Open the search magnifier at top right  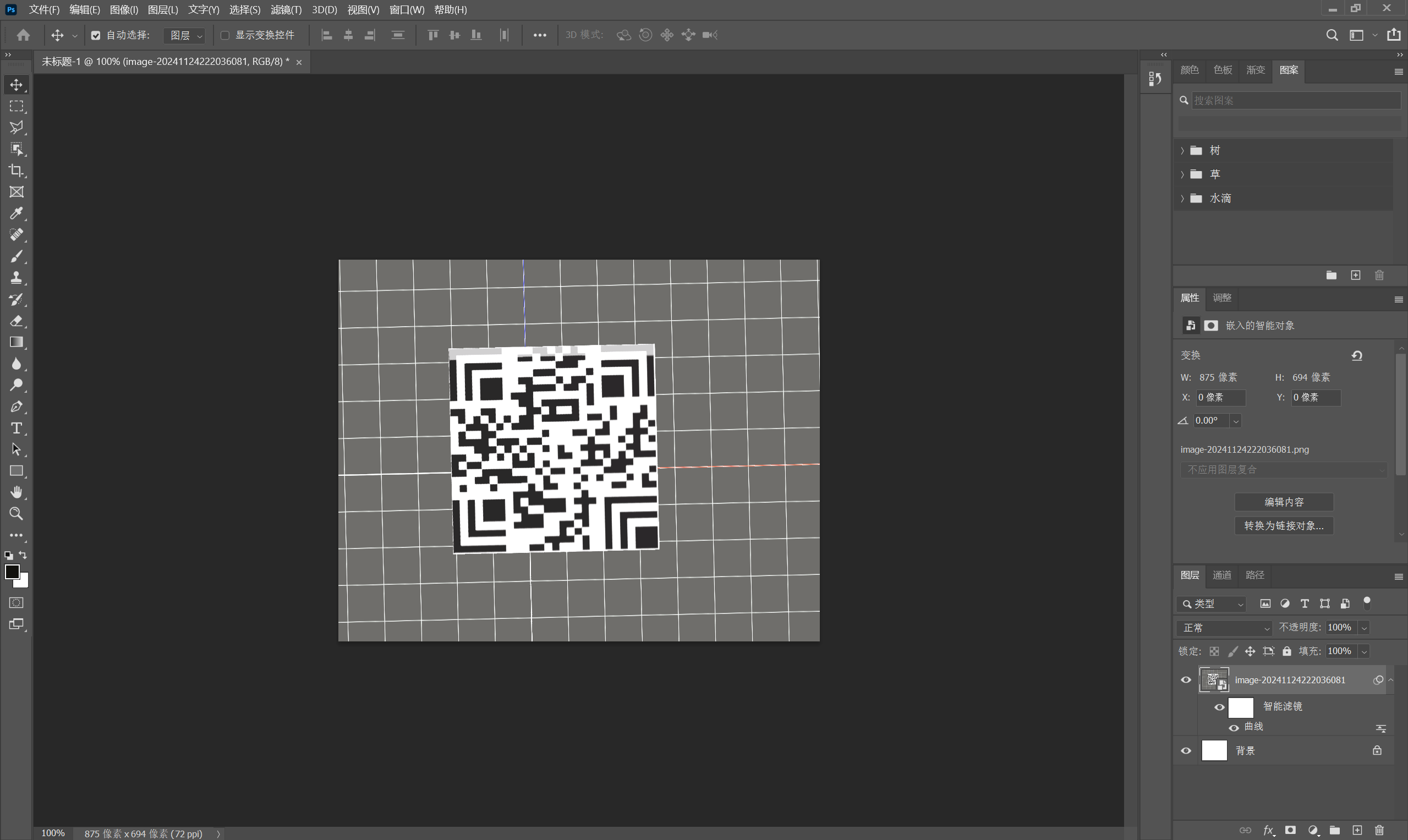tap(1332, 35)
